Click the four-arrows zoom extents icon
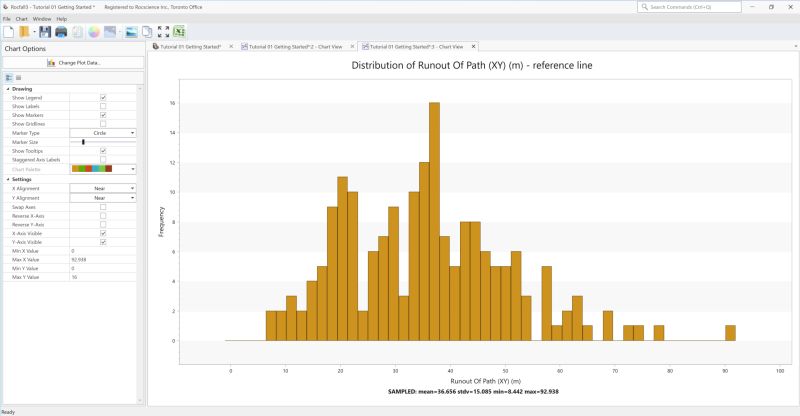Image resolution: width=800 pixels, height=416 pixels. point(163,32)
